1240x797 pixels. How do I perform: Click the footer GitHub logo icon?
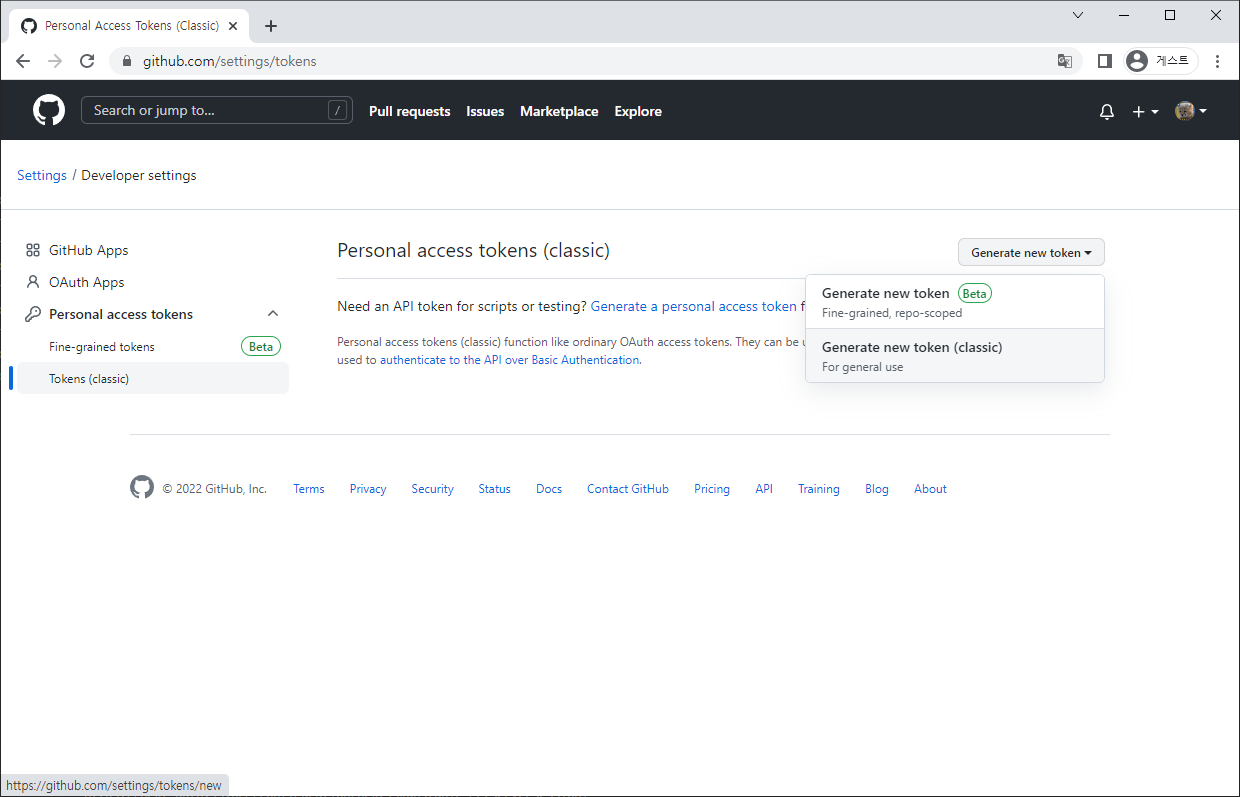[x=142, y=488]
